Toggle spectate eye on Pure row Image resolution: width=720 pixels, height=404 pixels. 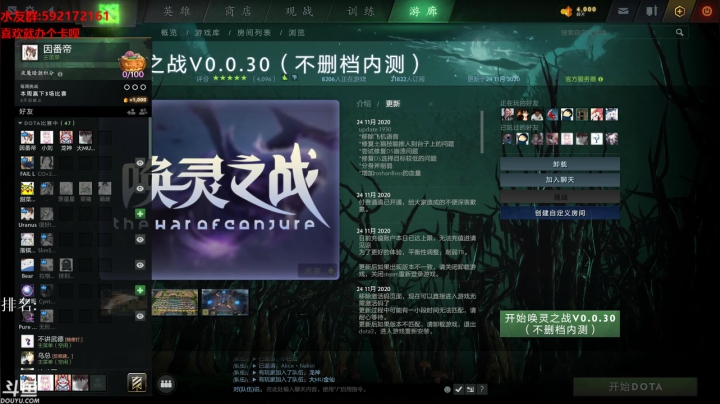point(140,316)
